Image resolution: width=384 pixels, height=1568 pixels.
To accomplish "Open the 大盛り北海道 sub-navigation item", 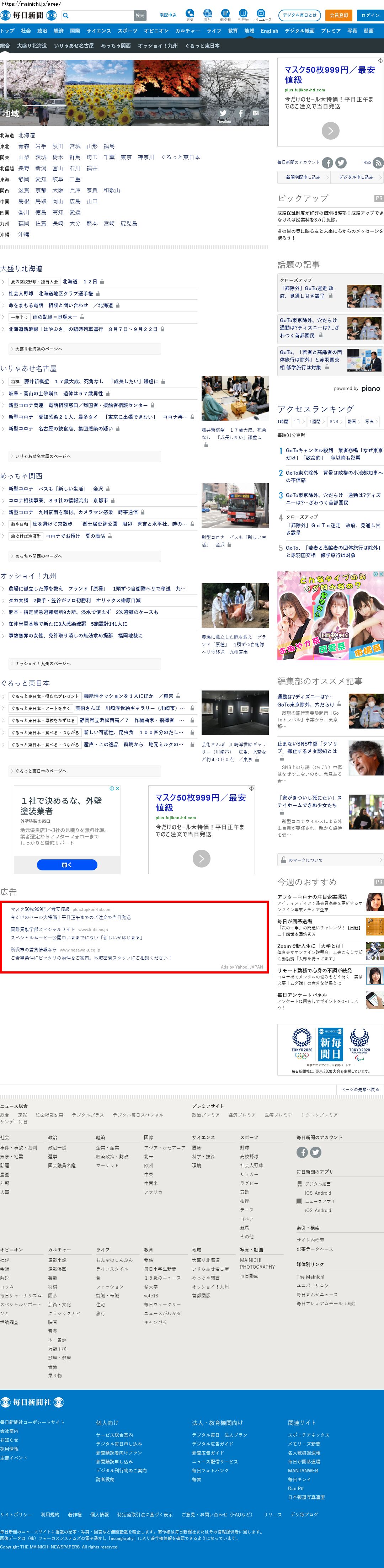I will 32,46.
